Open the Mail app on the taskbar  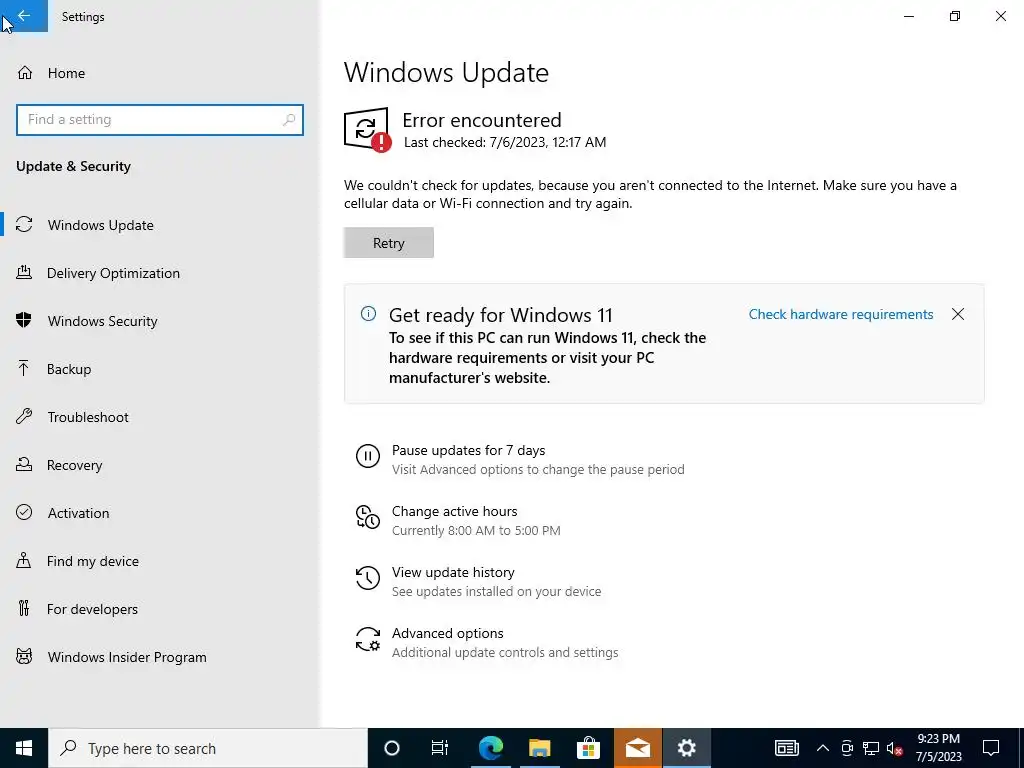tap(637, 748)
